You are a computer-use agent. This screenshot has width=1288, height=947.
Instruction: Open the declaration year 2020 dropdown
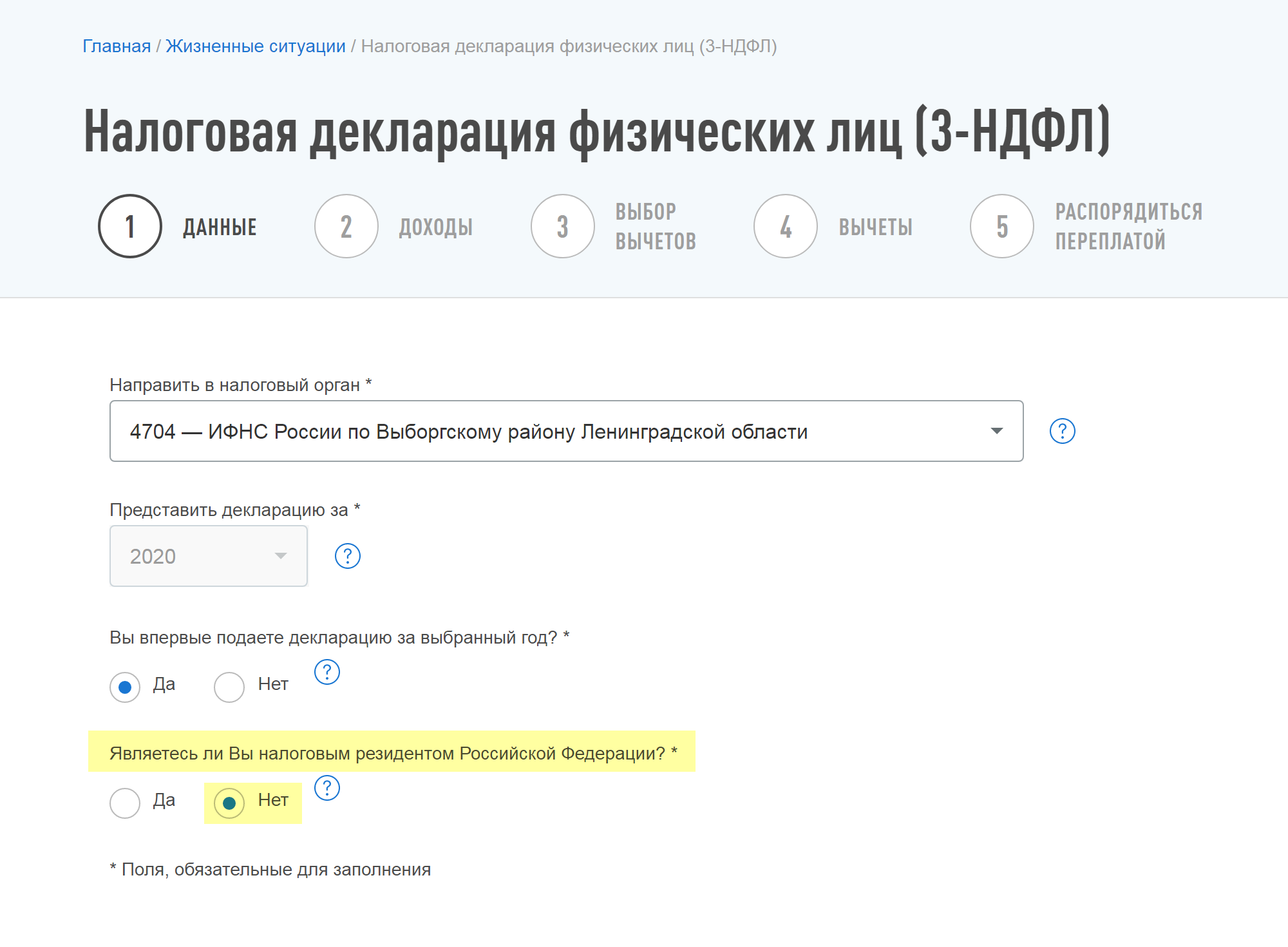click(209, 556)
